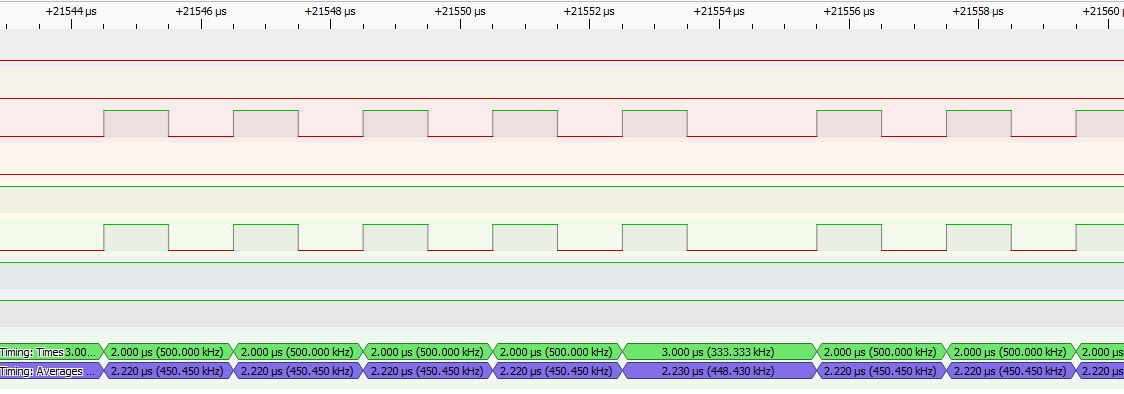
Task: Select the 3.000 µs (333.333 kHz) timing segment
Action: [720, 352]
